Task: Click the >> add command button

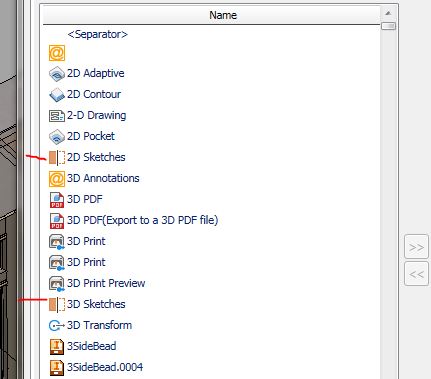Action: pyautogui.click(x=416, y=247)
